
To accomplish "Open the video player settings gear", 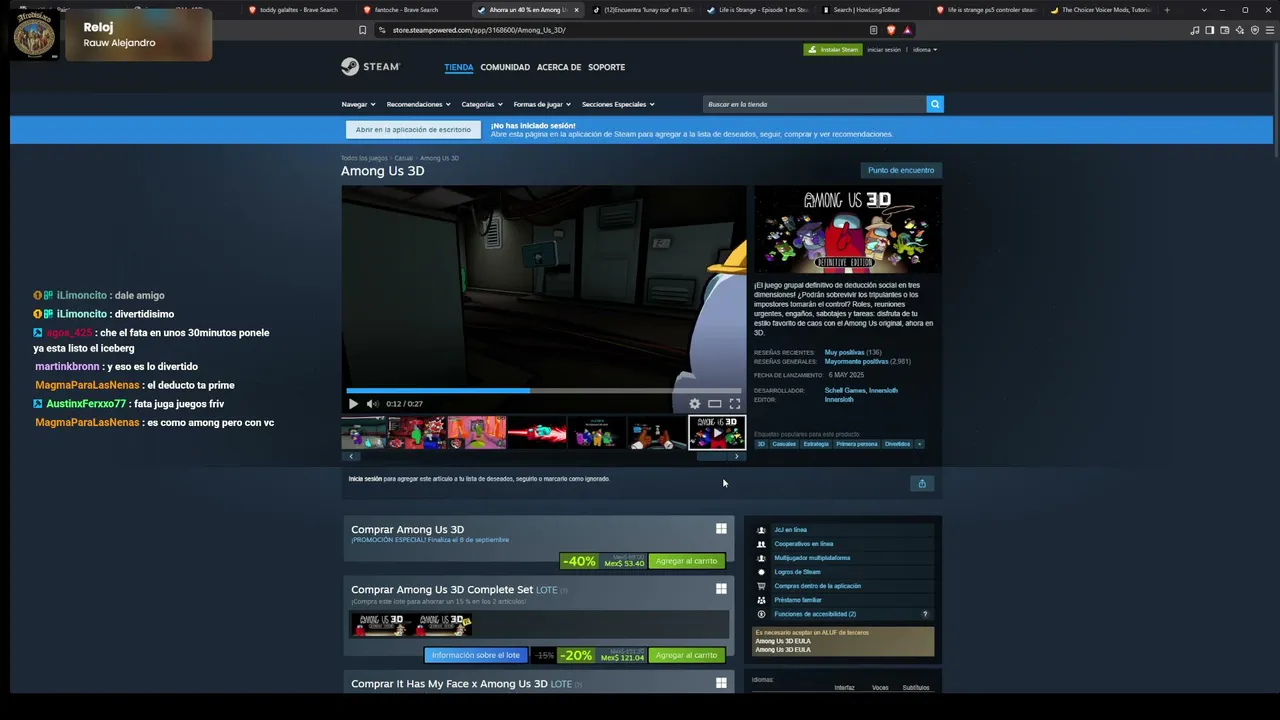I will point(695,404).
